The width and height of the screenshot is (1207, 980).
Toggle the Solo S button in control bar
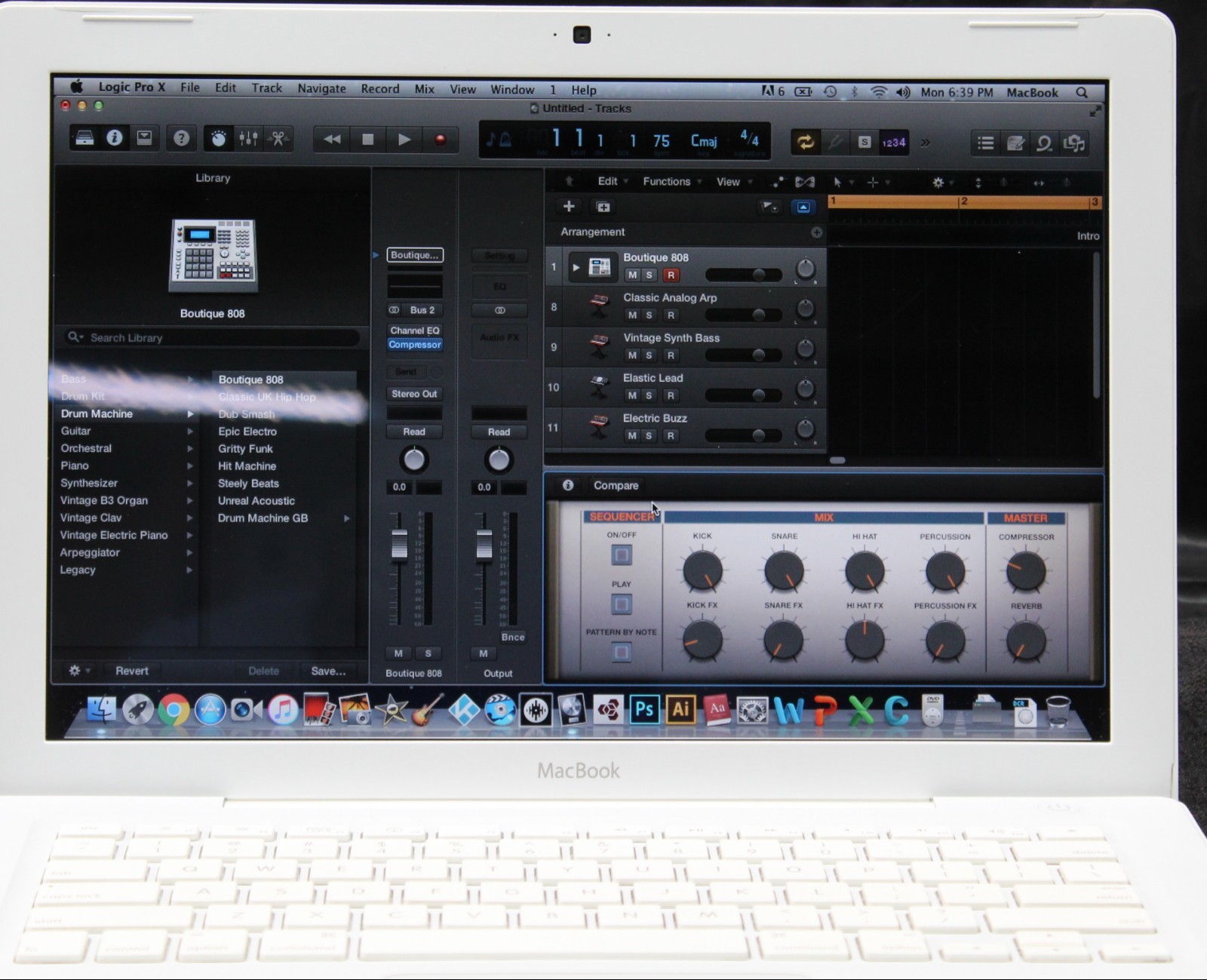click(x=865, y=142)
